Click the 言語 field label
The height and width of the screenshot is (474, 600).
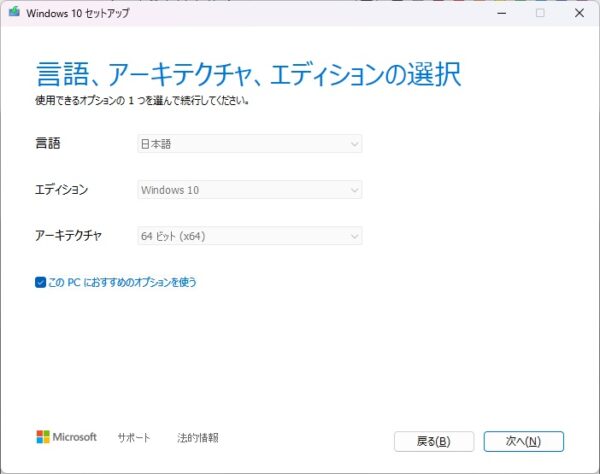pos(48,143)
